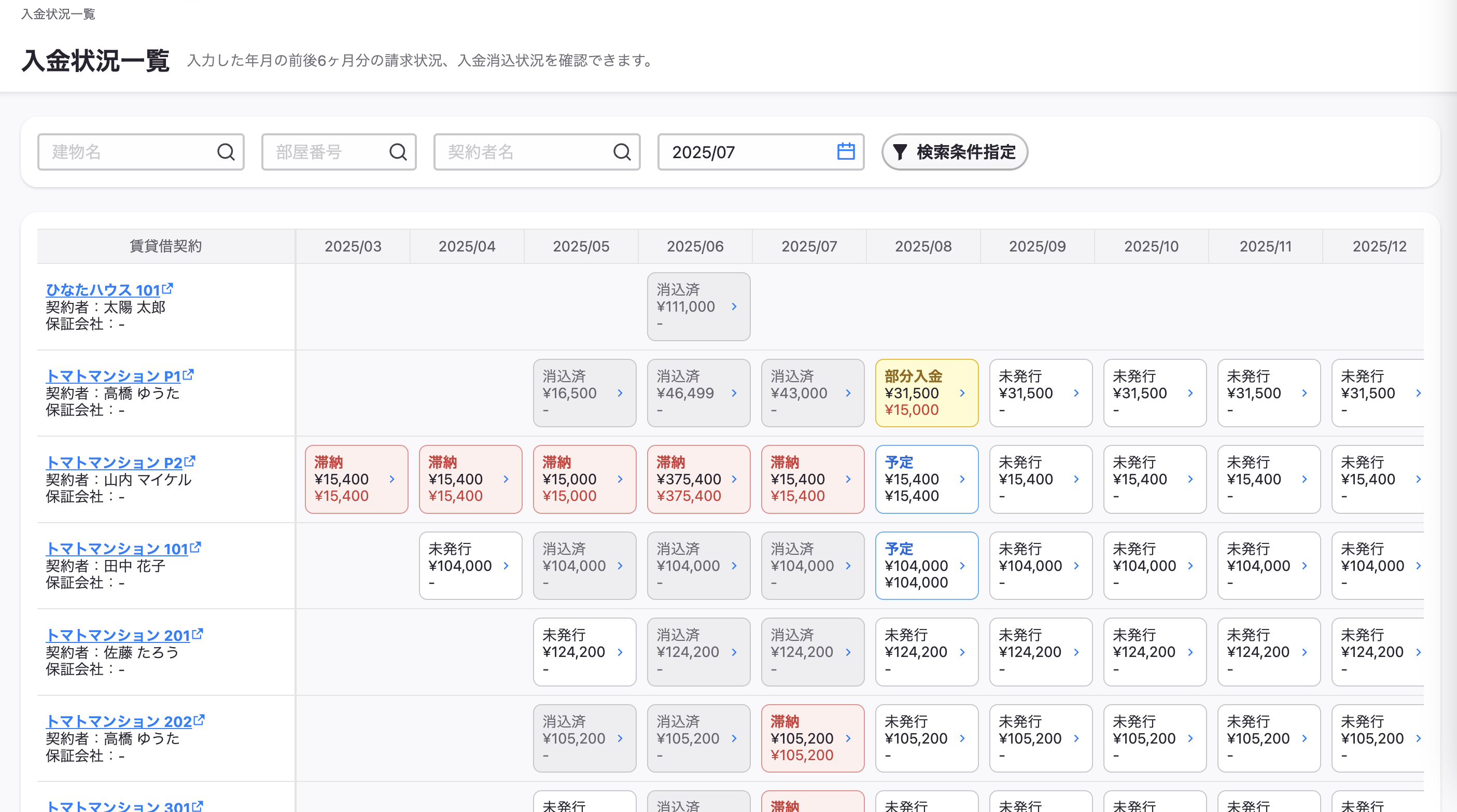Open トマトマンション 101 未発行 card for 2025/04
This screenshot has width=1457, height=812.
pyautogui.click(x=471, y=566)
